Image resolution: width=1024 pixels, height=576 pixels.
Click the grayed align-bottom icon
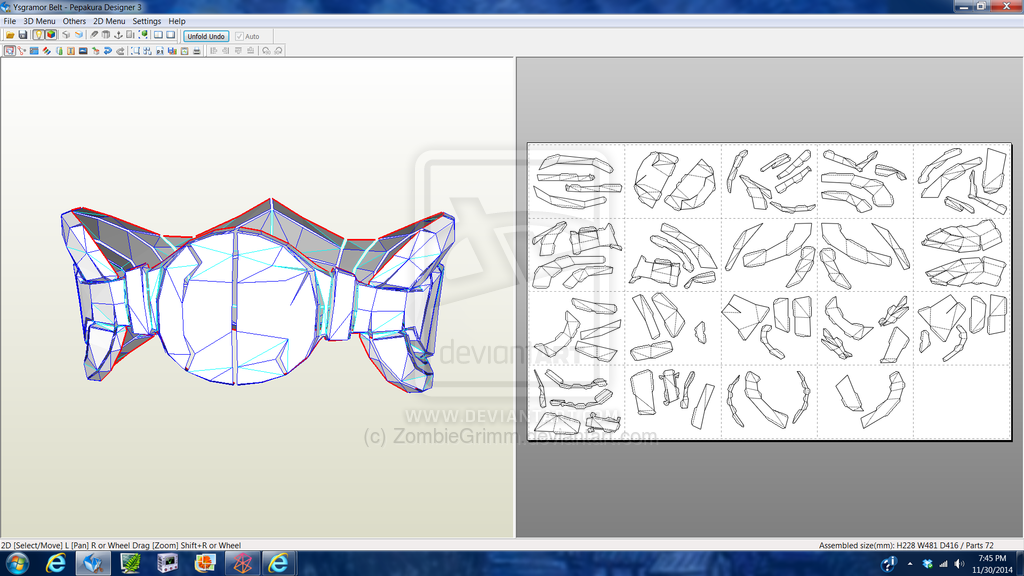coord(251,50)
